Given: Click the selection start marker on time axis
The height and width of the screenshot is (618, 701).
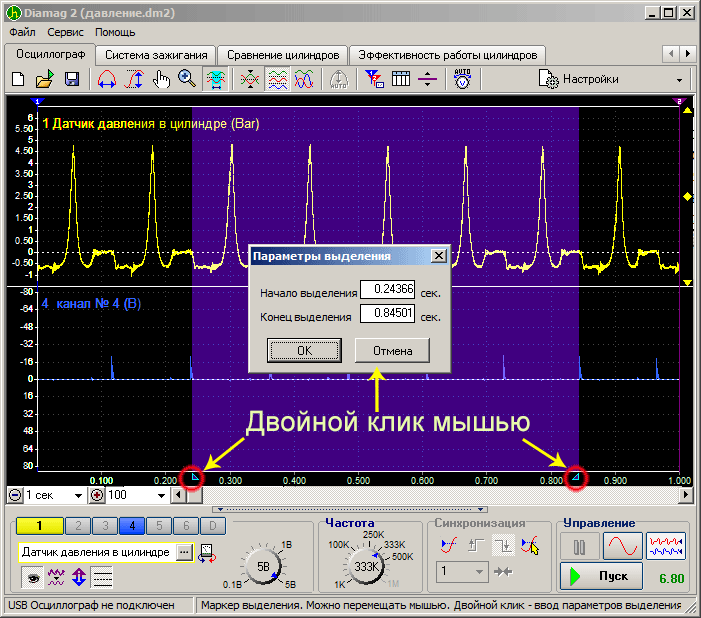Looking at the screenshot, I should [195, 477].
